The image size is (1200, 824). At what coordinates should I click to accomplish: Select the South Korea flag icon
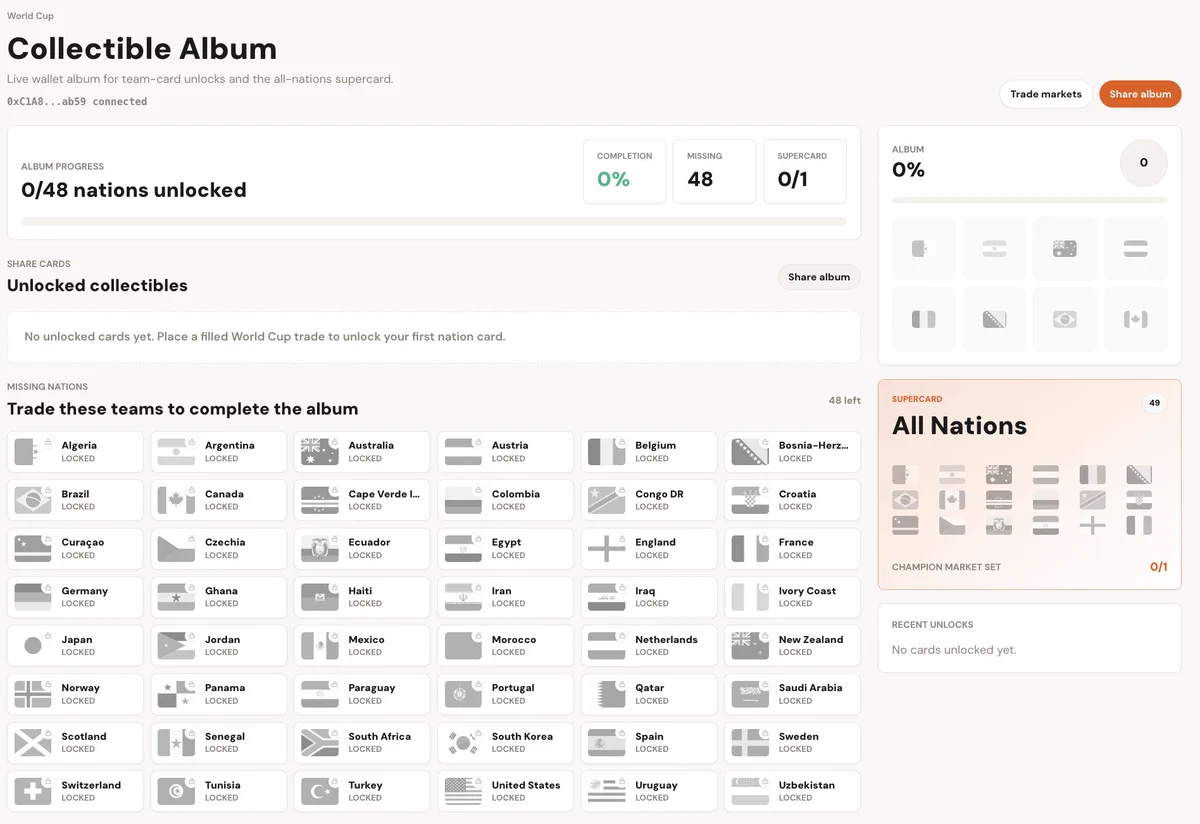463,743
